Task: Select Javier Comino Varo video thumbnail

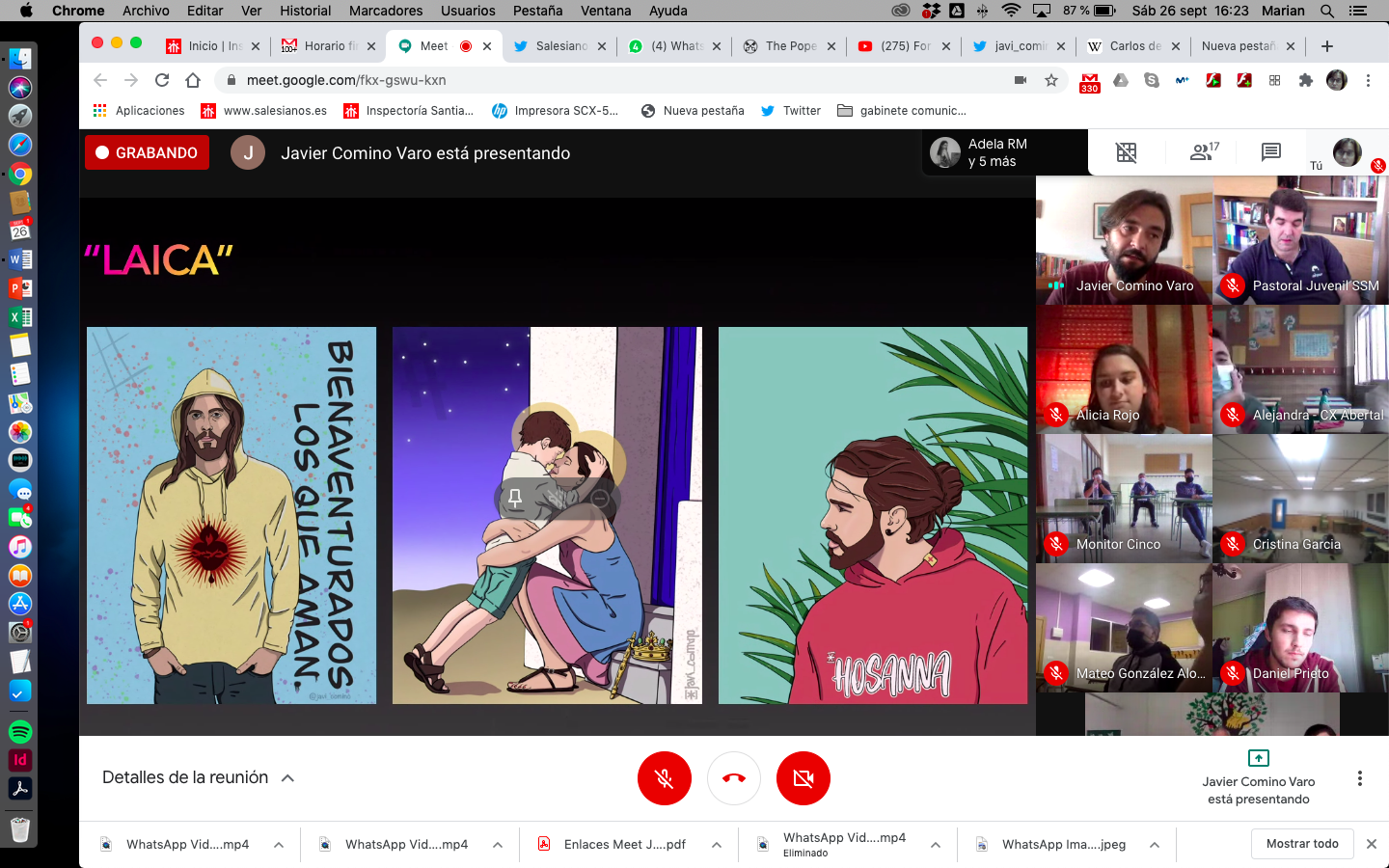Action: (x=1124, y=240)
